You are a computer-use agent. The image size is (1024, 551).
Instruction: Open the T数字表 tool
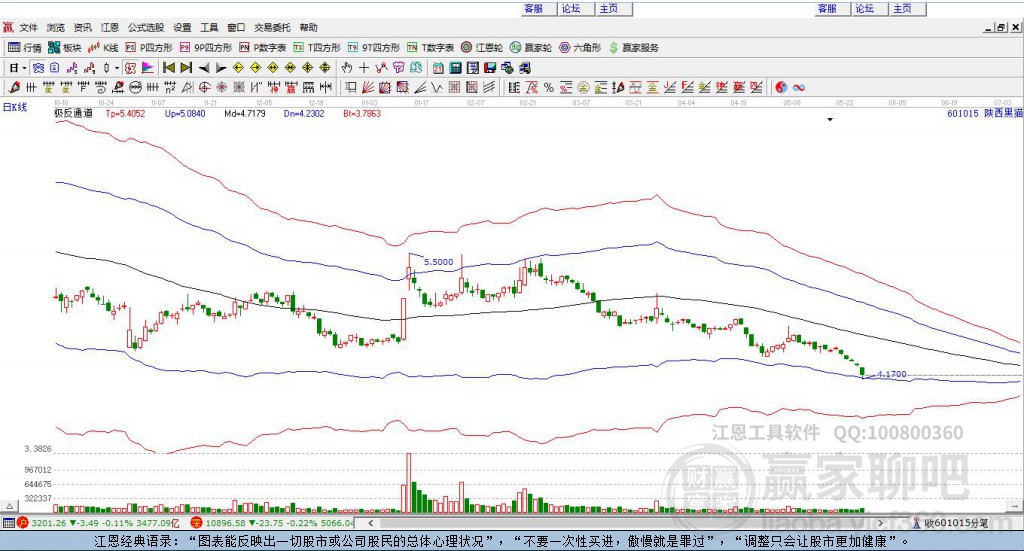coord(430,48)
